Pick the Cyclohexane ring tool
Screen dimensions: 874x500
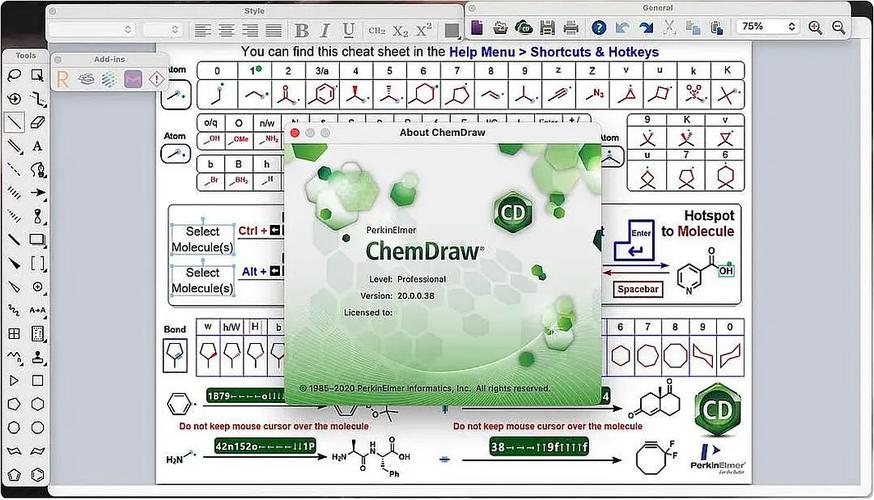point(37,404)
